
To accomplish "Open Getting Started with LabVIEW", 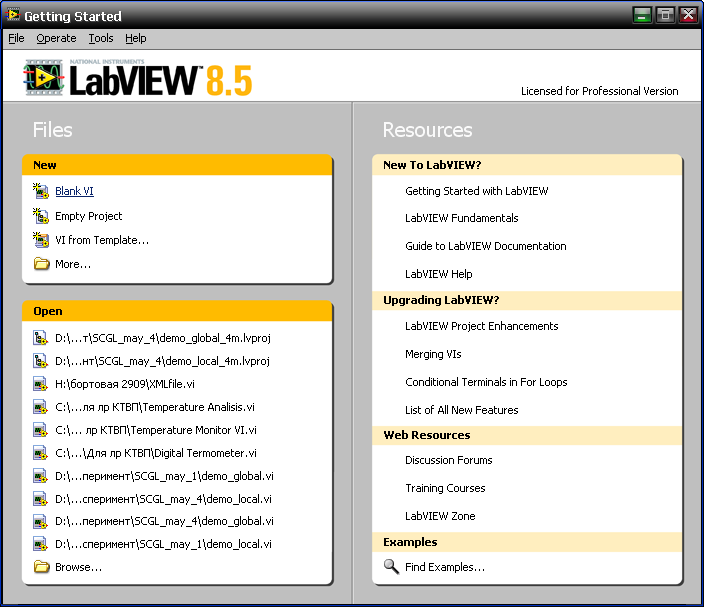I will tap(476, 191).
